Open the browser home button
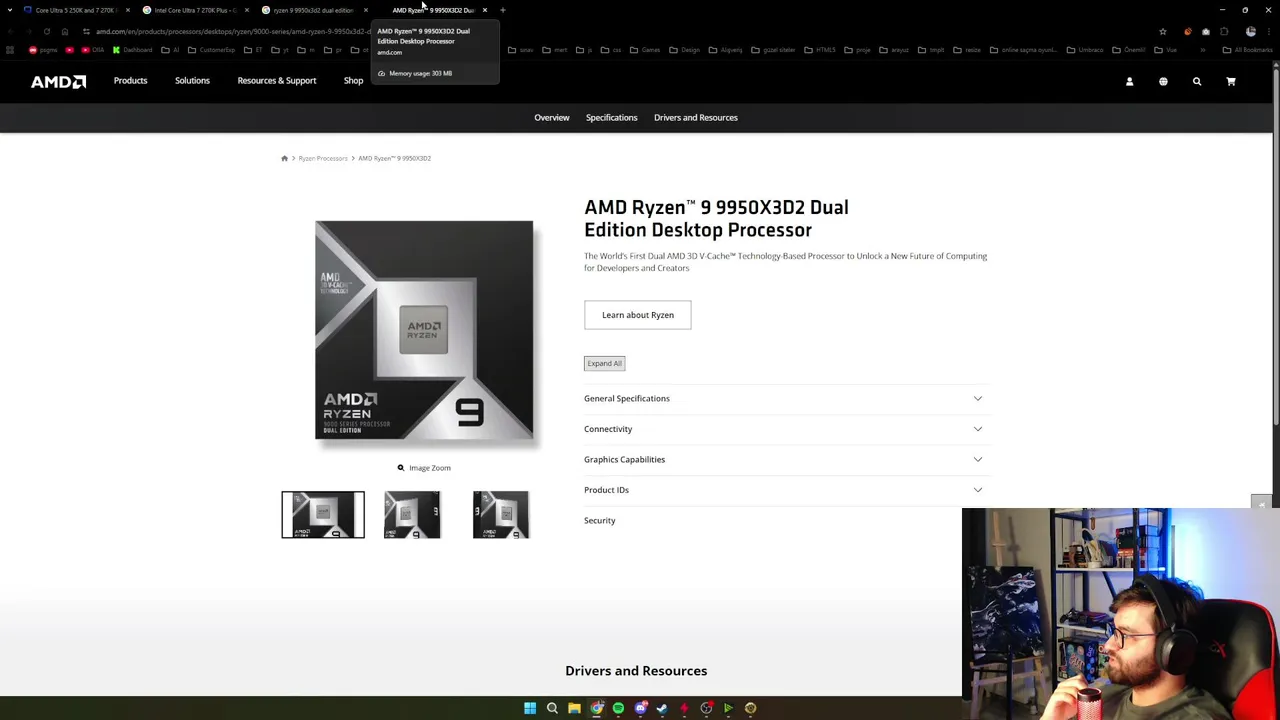Image resolution: width=1280 pixels, height=720 pixels. [64, 32]
